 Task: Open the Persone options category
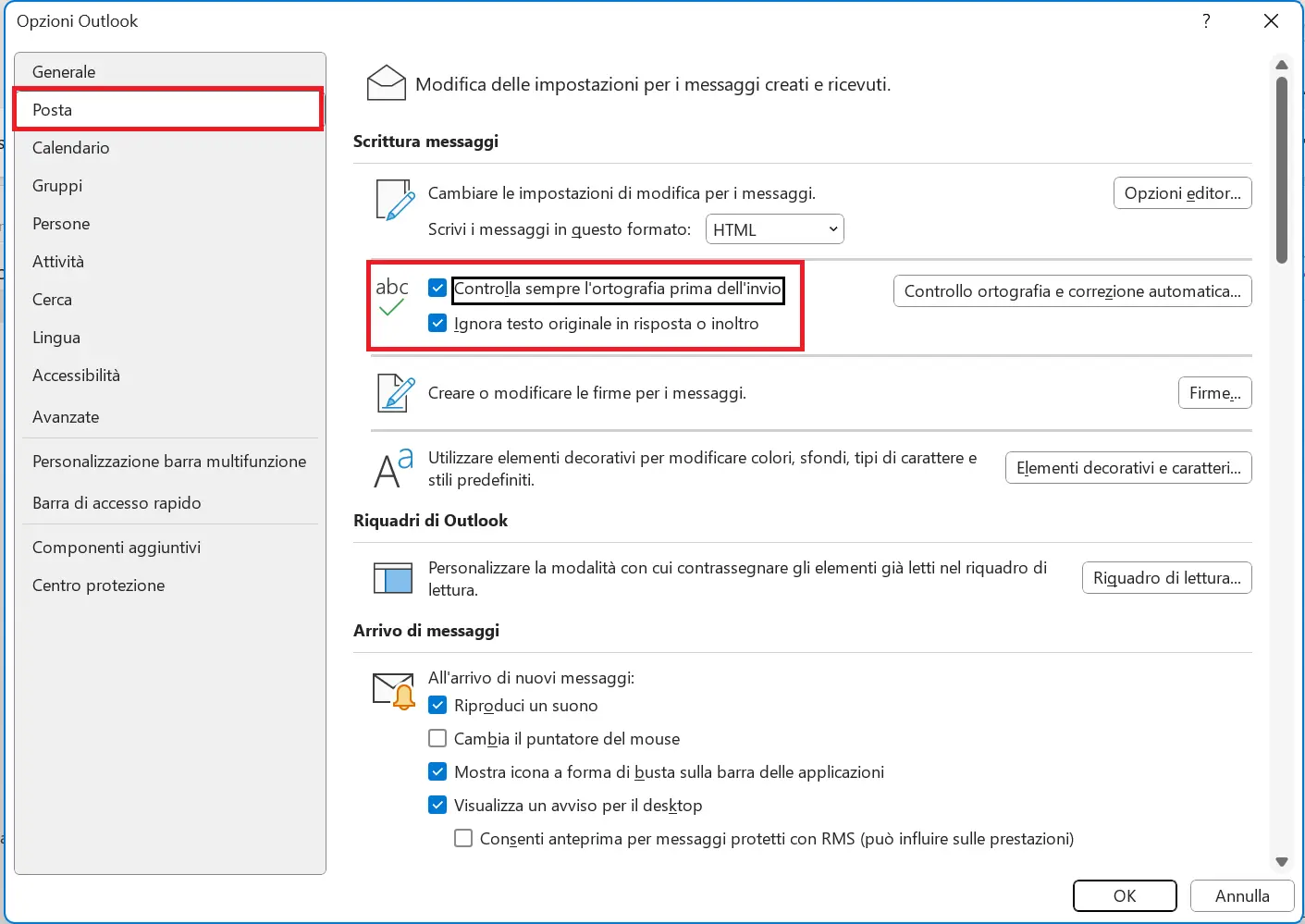coord(170,223)
